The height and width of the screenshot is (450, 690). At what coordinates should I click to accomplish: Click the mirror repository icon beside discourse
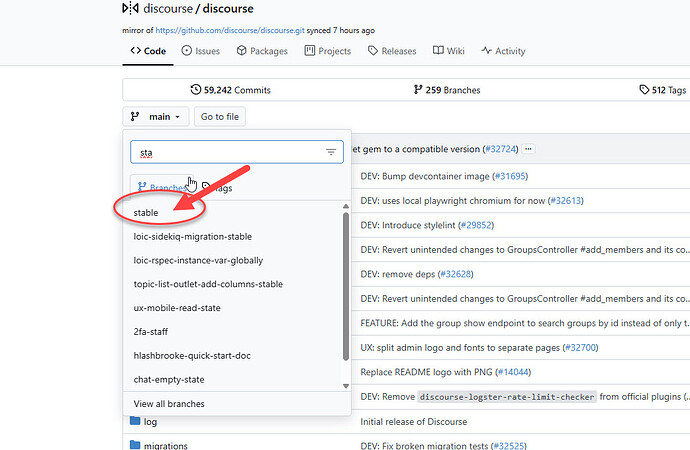[x=130, y=9]
